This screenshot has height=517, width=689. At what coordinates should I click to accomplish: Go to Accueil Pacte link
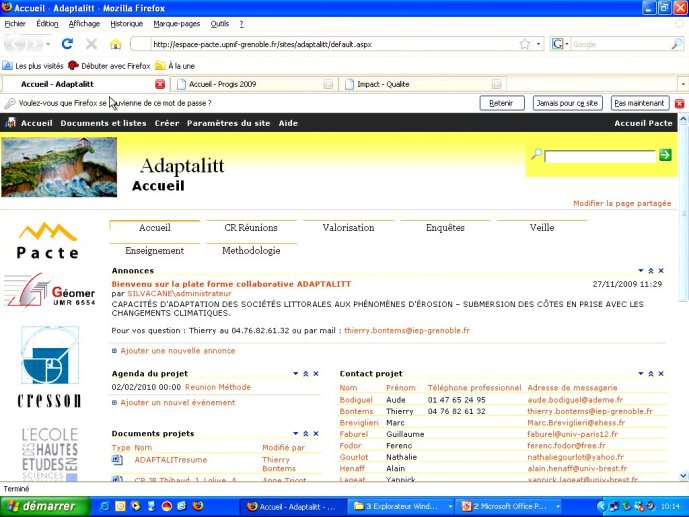(643, 123)
